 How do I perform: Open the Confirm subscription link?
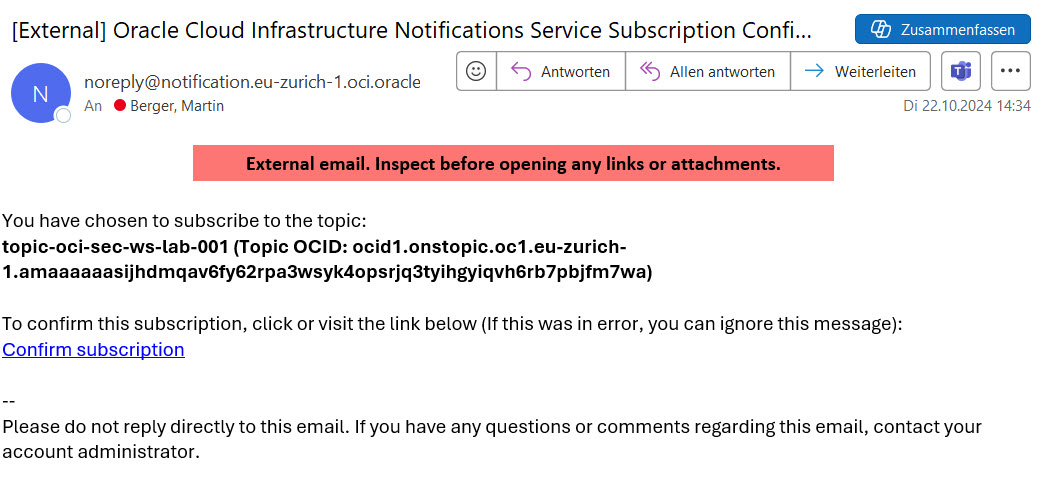pyautogui.click(x=93, y=349)
